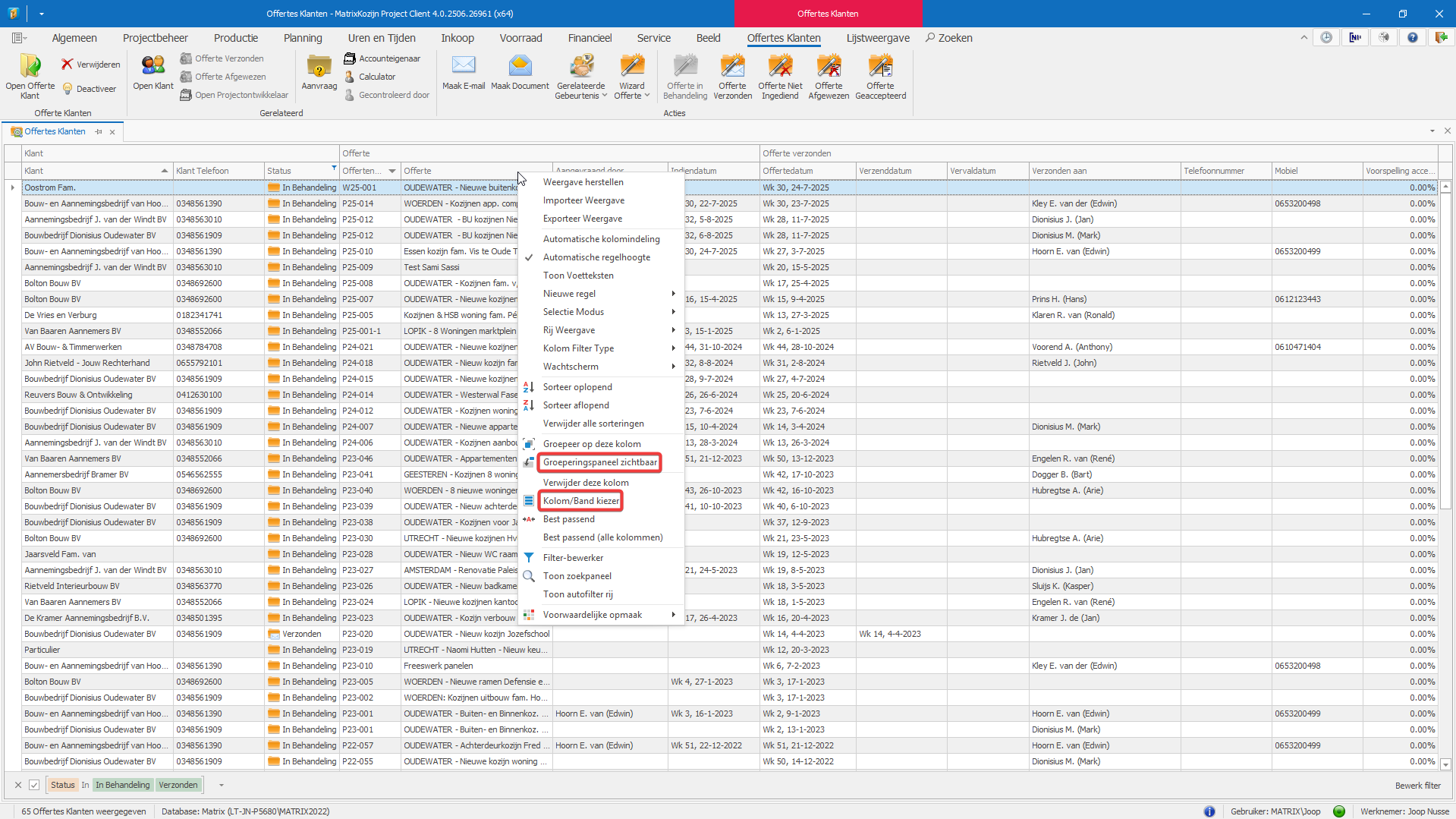Image resolution: width=1456 pixels, height=819 pixels.
Task: Toggle Groeperingspaneel zichtbaar menu item
Action: (599, 462)
